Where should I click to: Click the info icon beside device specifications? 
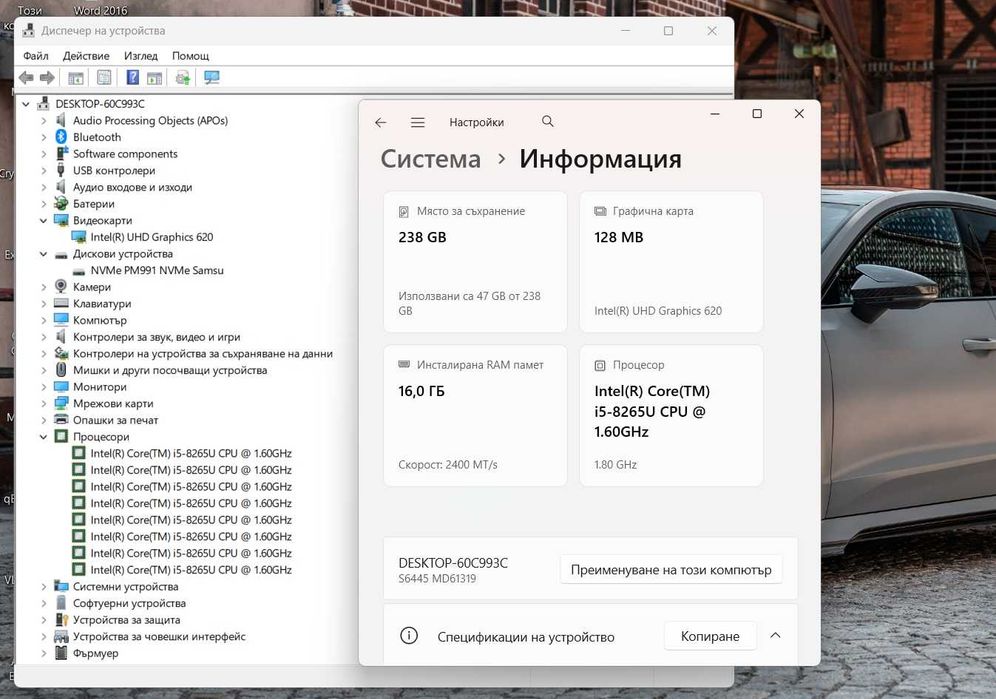click(409, 635)
